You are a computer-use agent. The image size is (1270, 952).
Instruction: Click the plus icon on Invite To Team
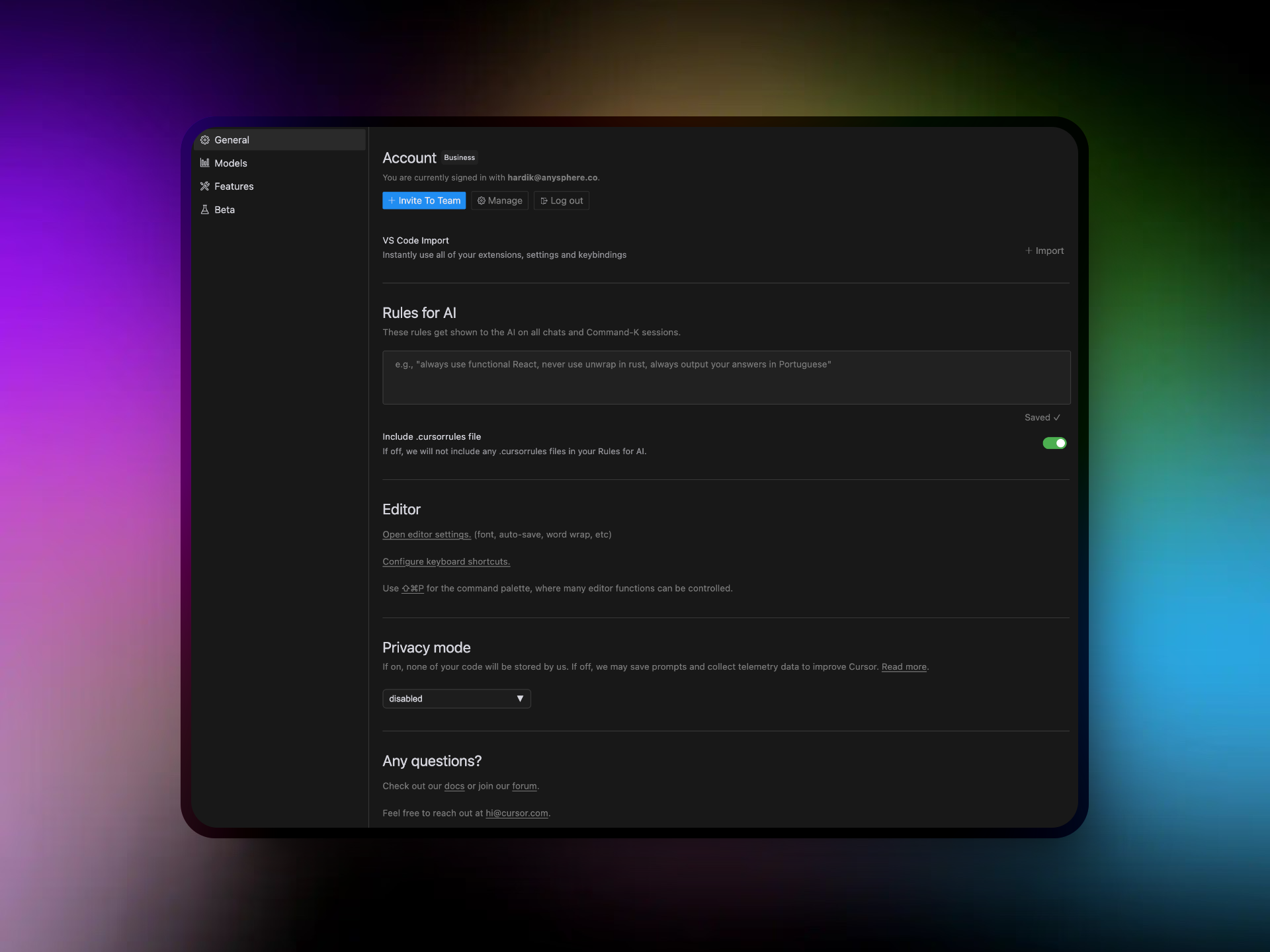coord(392,200)
